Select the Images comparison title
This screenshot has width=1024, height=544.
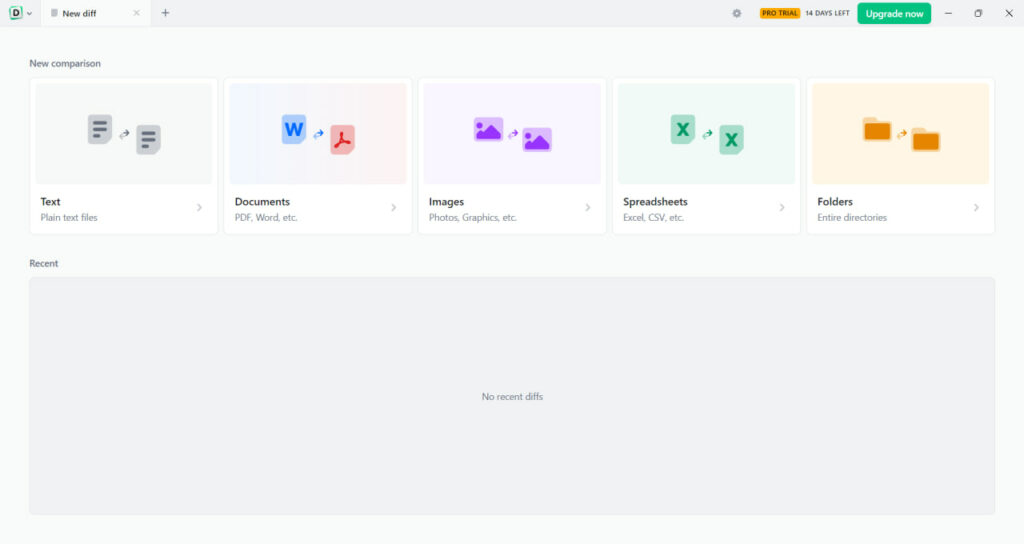point(446,202)
